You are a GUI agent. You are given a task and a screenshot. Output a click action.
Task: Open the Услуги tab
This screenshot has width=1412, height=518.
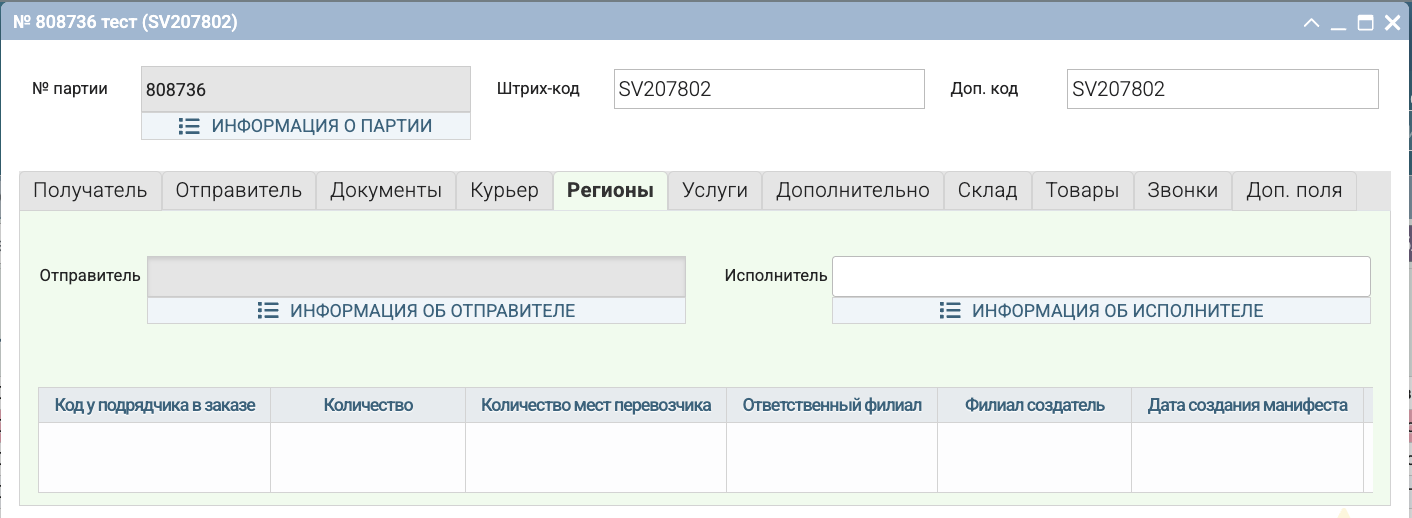[x=715, y=190]
